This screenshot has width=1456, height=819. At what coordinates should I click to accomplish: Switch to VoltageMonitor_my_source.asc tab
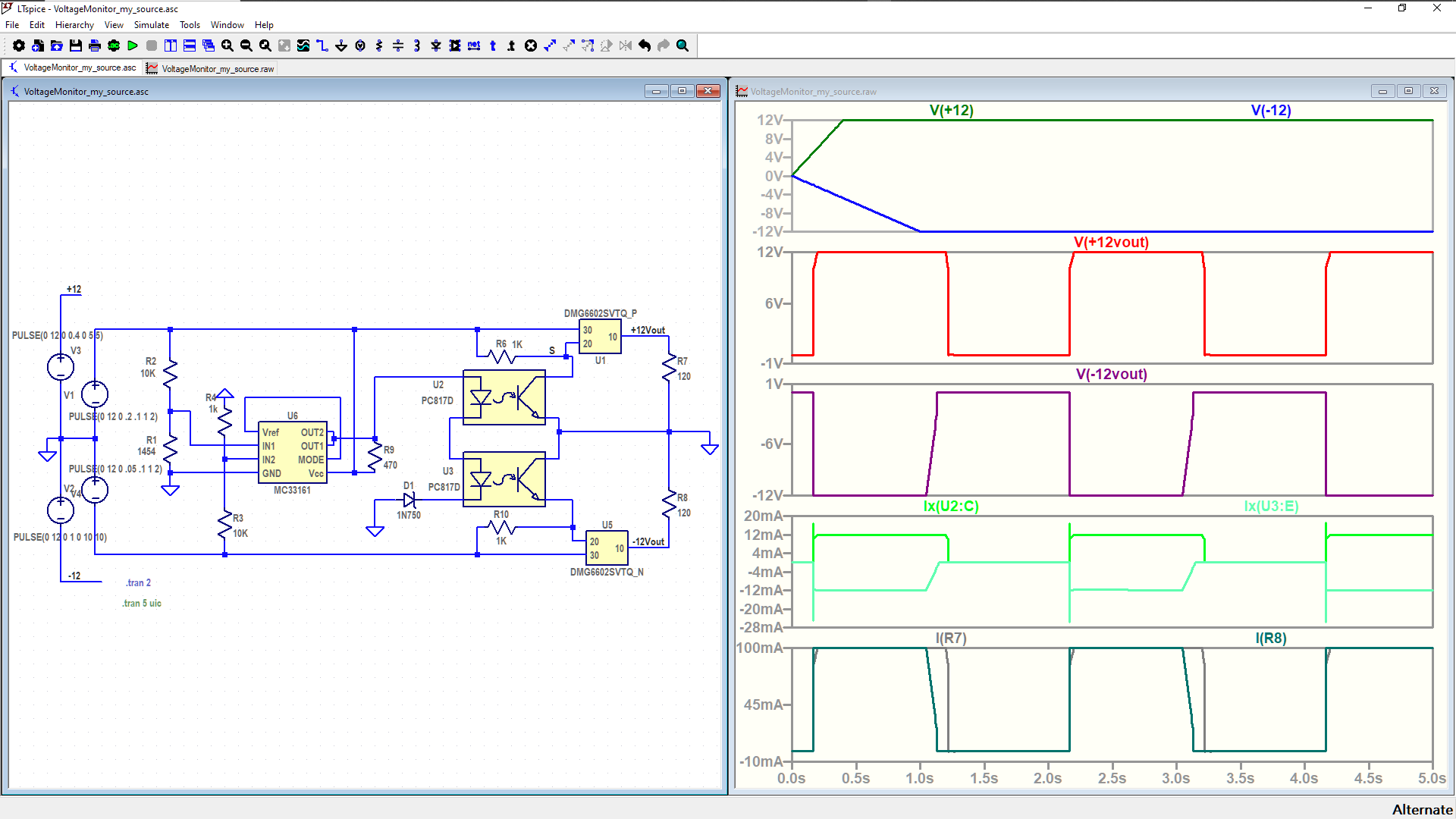pos(73,67)
